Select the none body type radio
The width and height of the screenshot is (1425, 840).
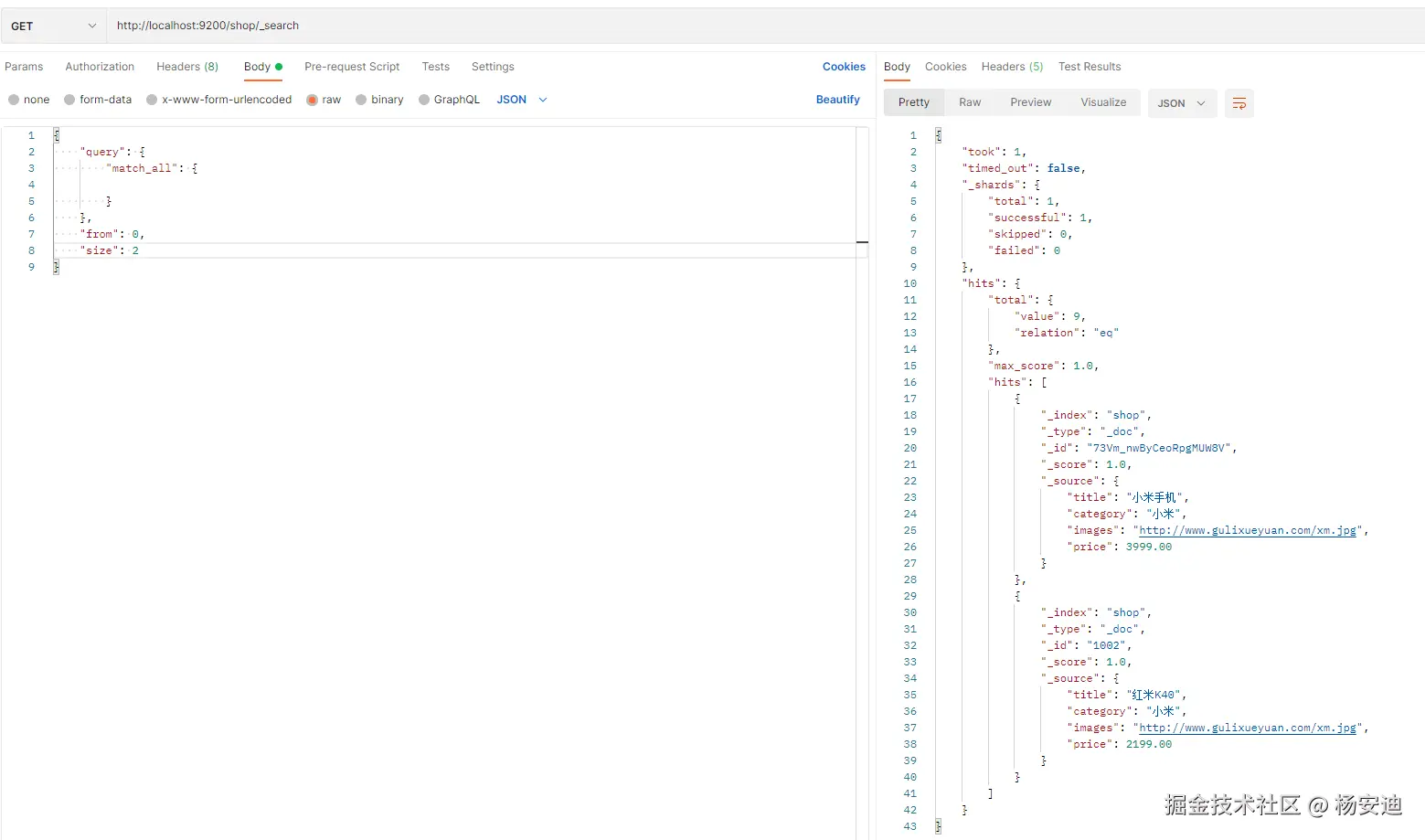[x=14, y=100]
